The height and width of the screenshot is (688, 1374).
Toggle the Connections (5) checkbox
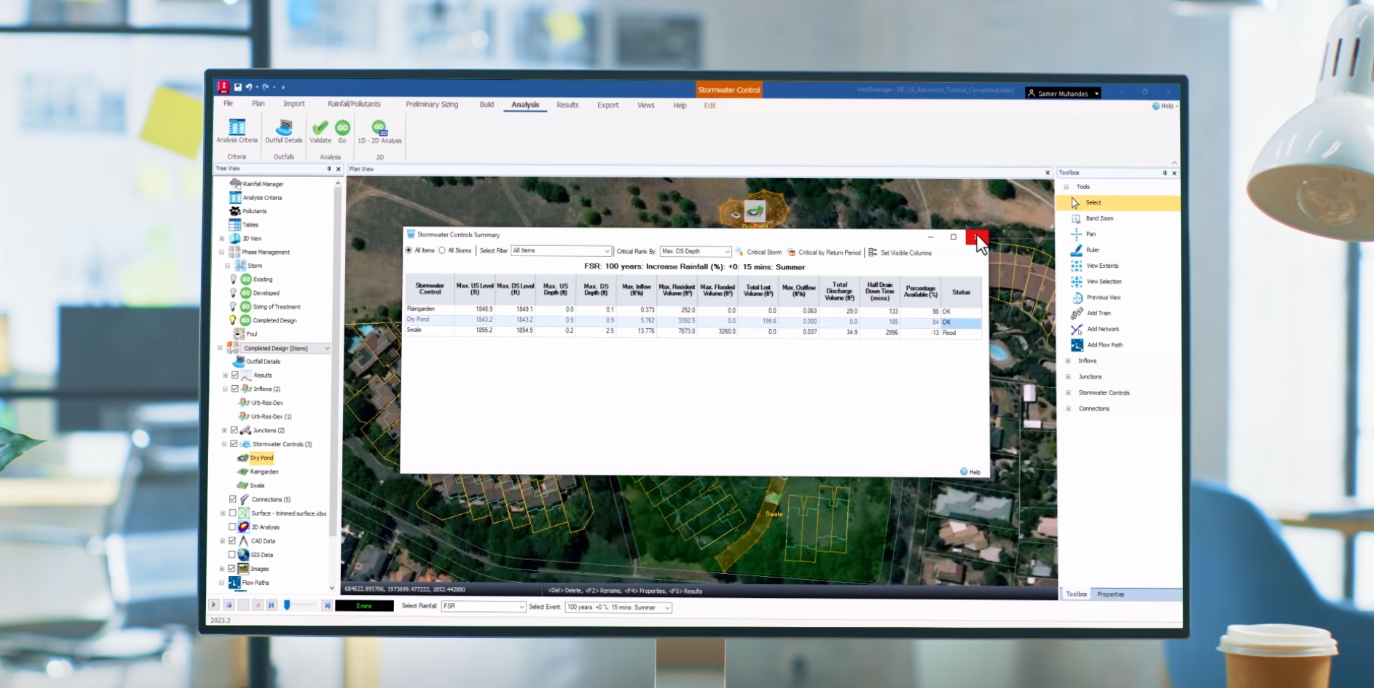tap(233, 499)
